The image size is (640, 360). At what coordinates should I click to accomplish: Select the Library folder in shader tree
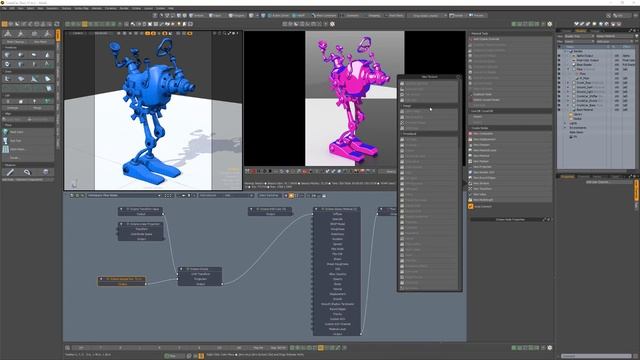tap(578, 114)
